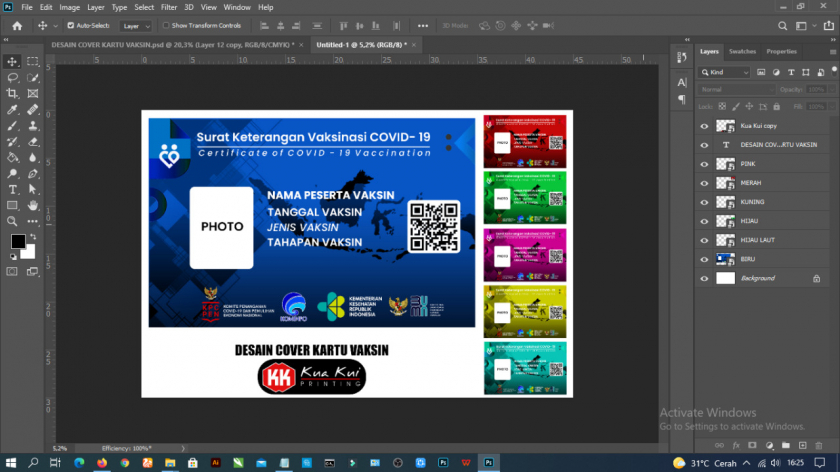840x472 pixels.
Task: Go to the Home screen icon
Action: click(17, 26)
